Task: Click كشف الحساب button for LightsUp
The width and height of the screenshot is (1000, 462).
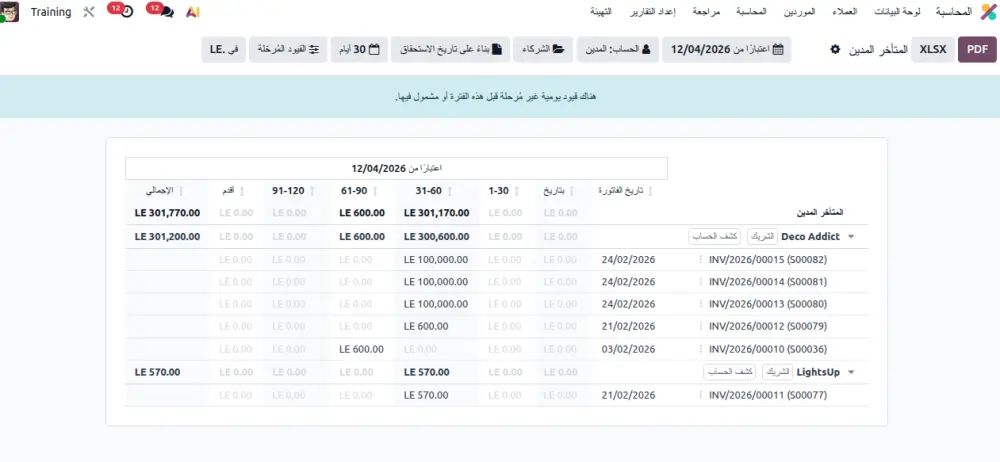Action: [x=731, y=372]
